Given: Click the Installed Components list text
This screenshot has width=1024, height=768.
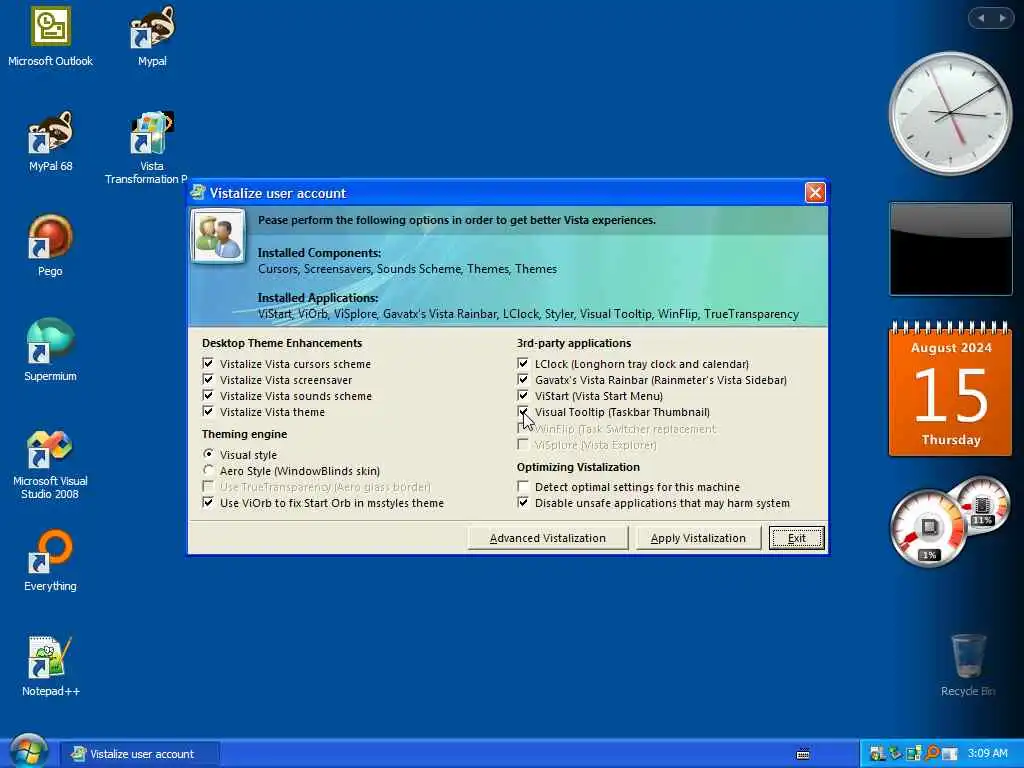Looking at the screenshot, I should [x=408, y=269].
